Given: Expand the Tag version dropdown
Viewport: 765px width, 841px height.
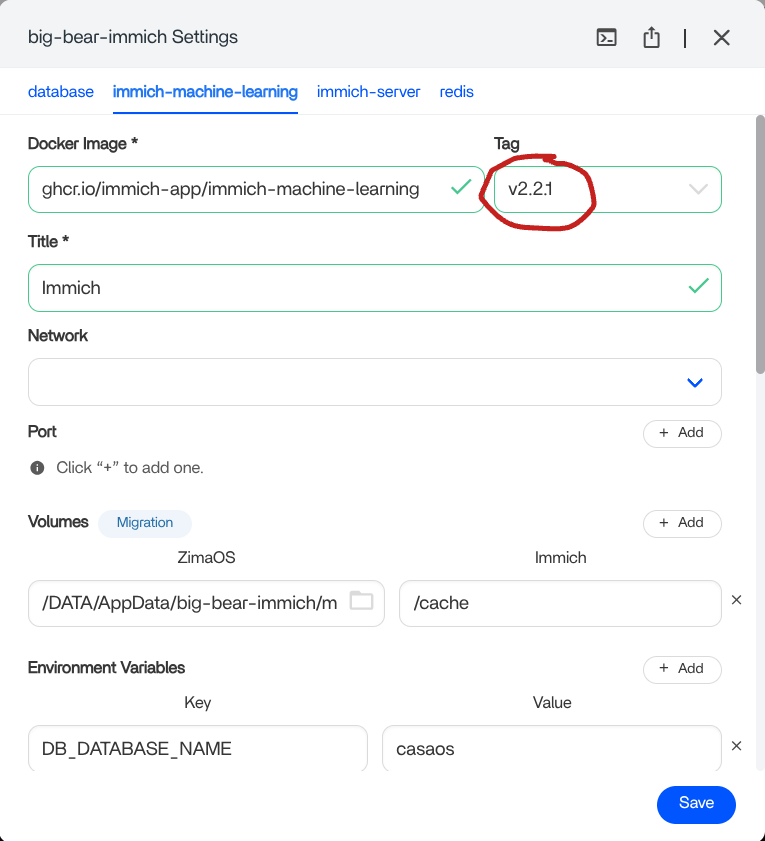Looking at the screenshot, I should click(698, 189).
